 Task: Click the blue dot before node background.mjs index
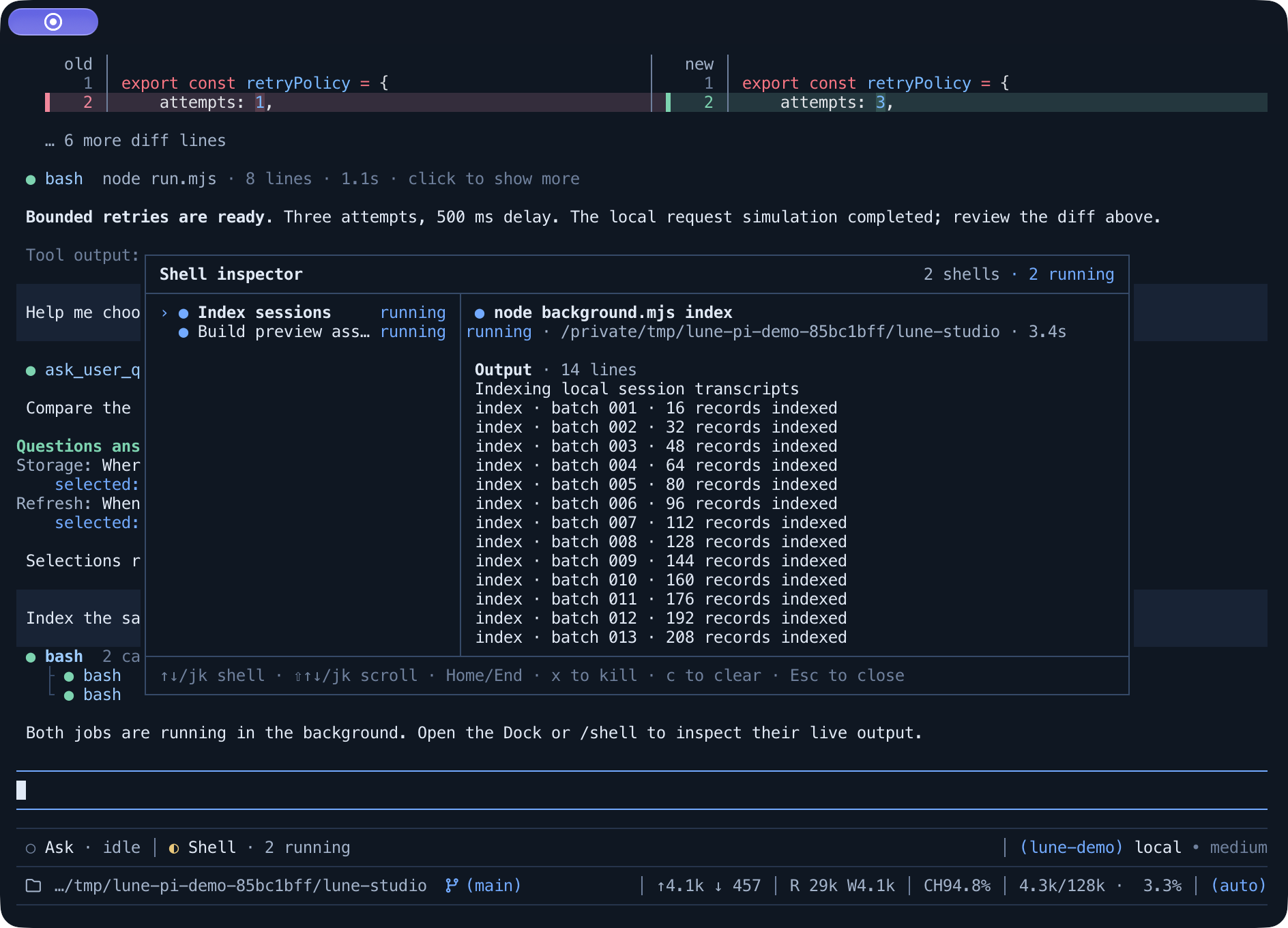click(x=480, y=313)
